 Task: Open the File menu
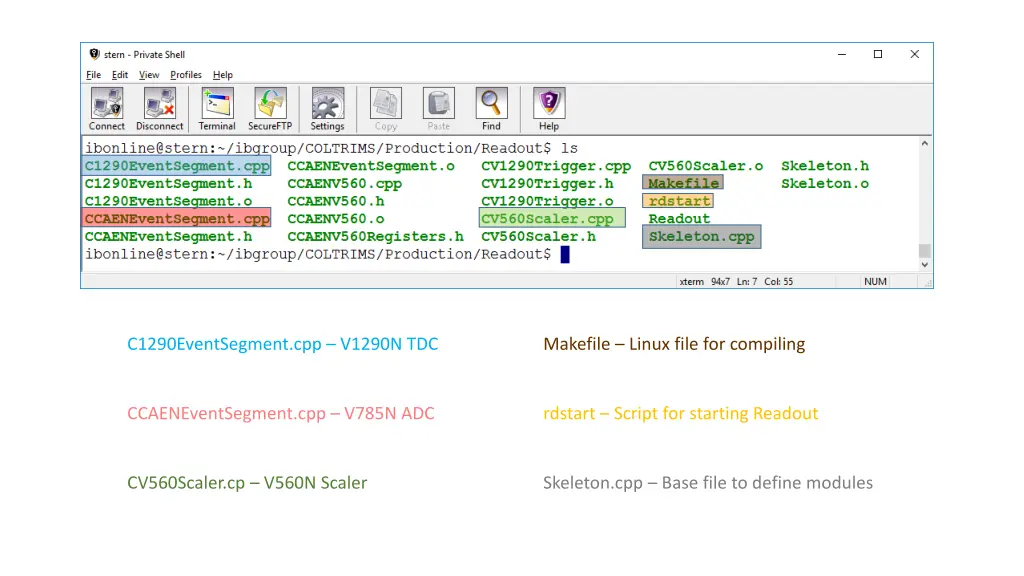tap(93, 75)
